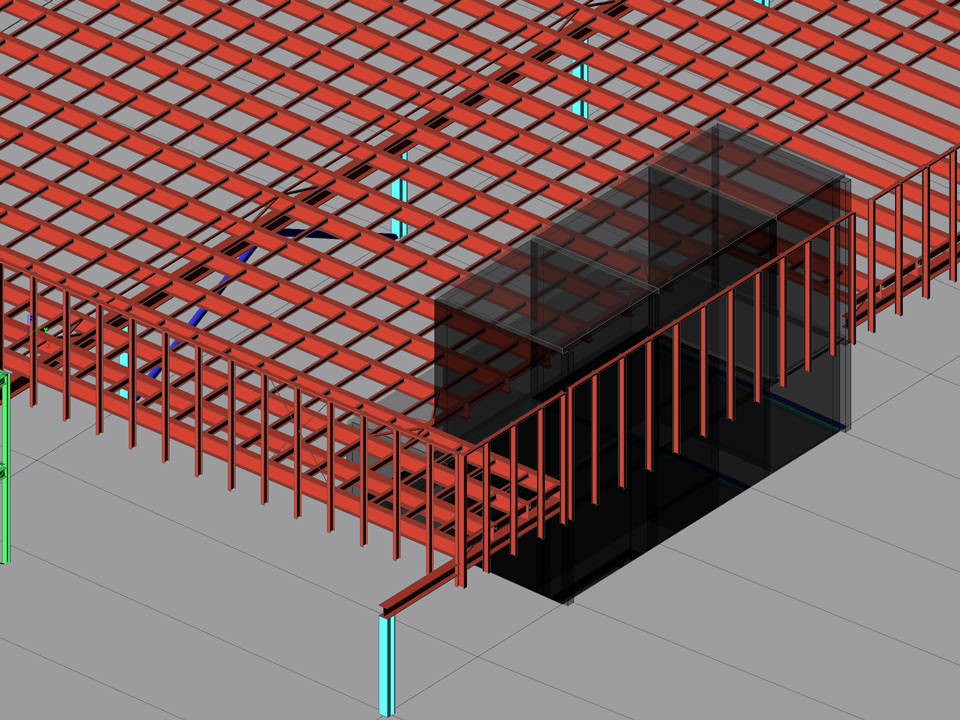Select the cyan column near the top center
960x720 pixels.
pos(581,86)
